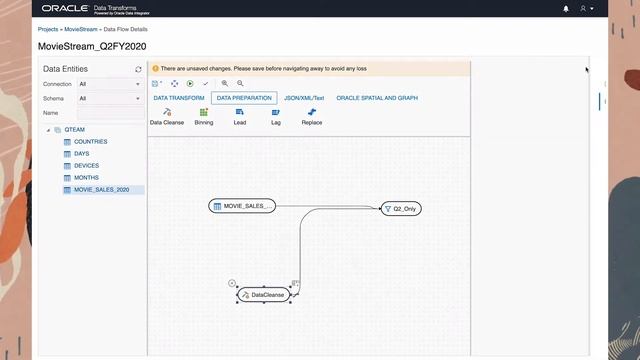Select the COUNTRIES entity label
Screen dimensions: 640x360
pos(91,142)
